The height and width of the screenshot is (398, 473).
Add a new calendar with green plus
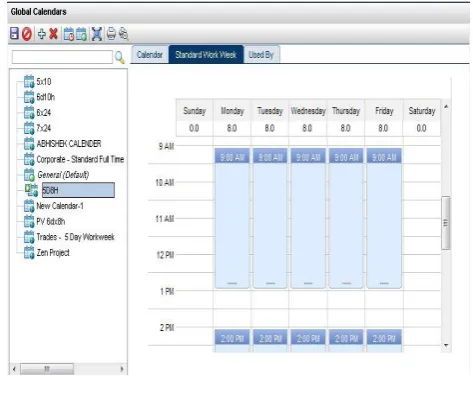(x=42, y=34)
